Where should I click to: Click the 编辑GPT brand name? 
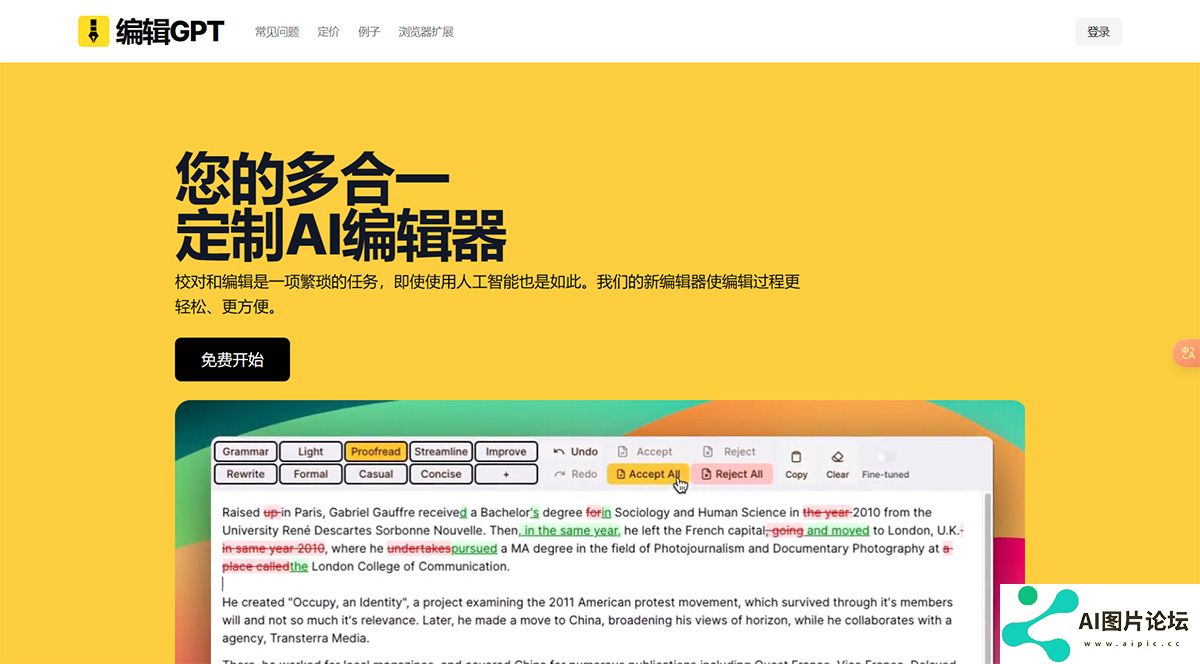click(170, 32)
